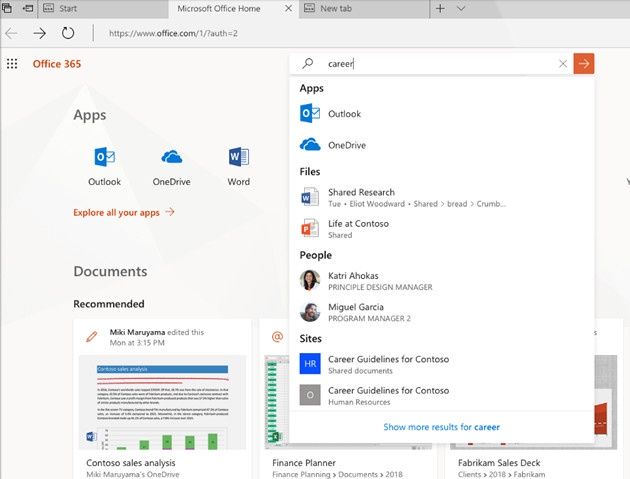Refresh the page with the reload icon
Image resolution: width=630 pixels, height=479 pixels.
(68, 33)
